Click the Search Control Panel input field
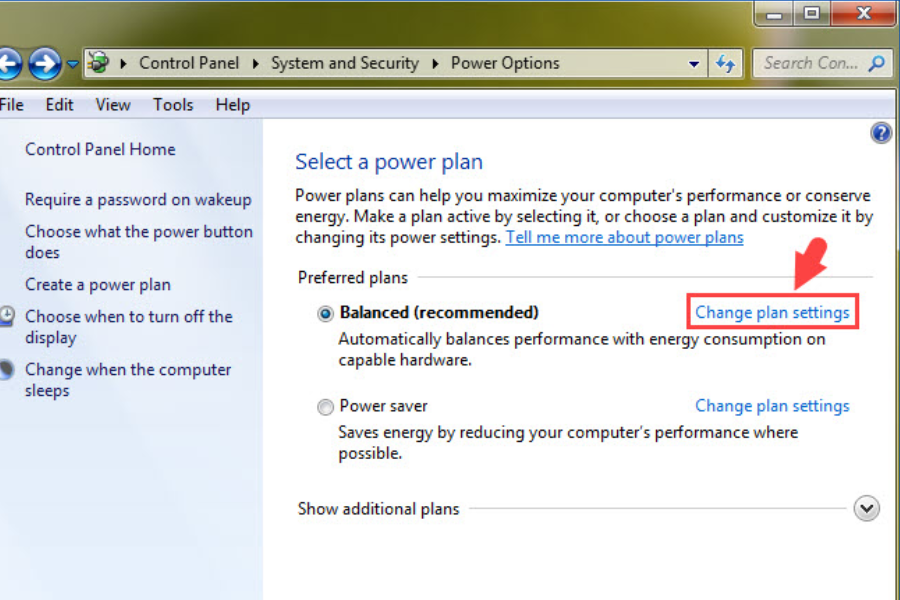This screenshot has height=600, width=900. (x=812, y=63)
